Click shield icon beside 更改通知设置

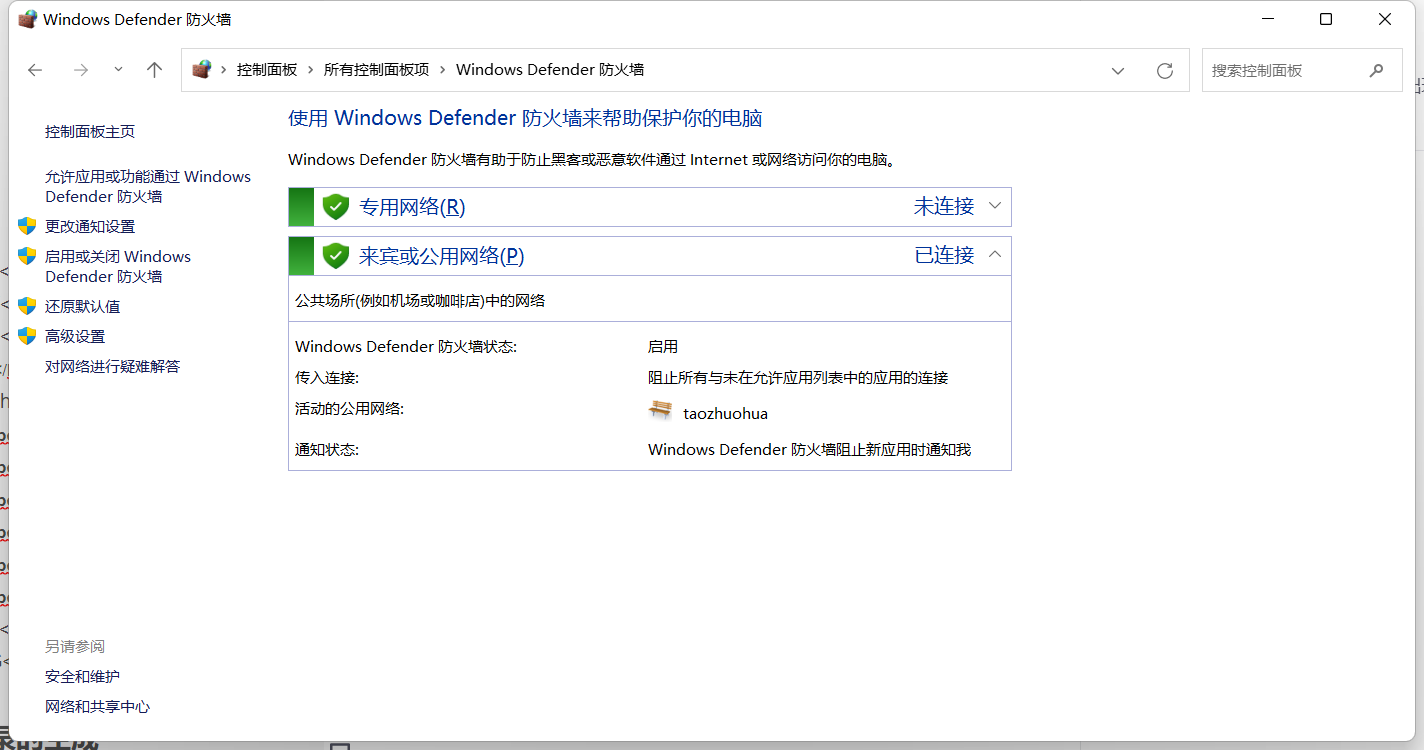coord(27,227)
